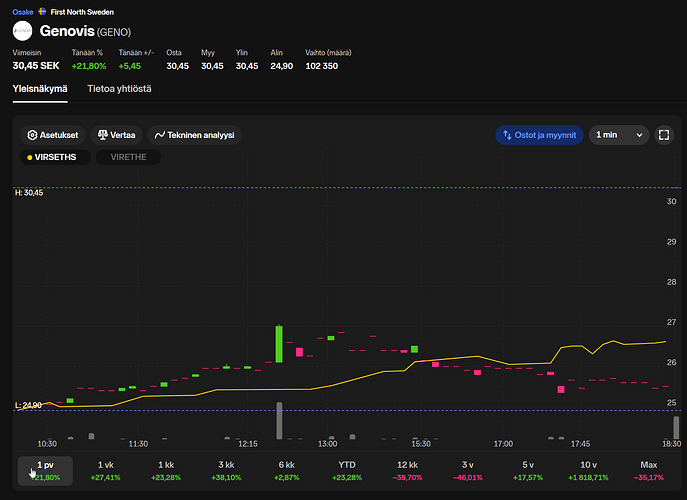Click the +5,45 daily change value
The height and width of the screenshot is (500, 687).
click(x=130, y=66)
